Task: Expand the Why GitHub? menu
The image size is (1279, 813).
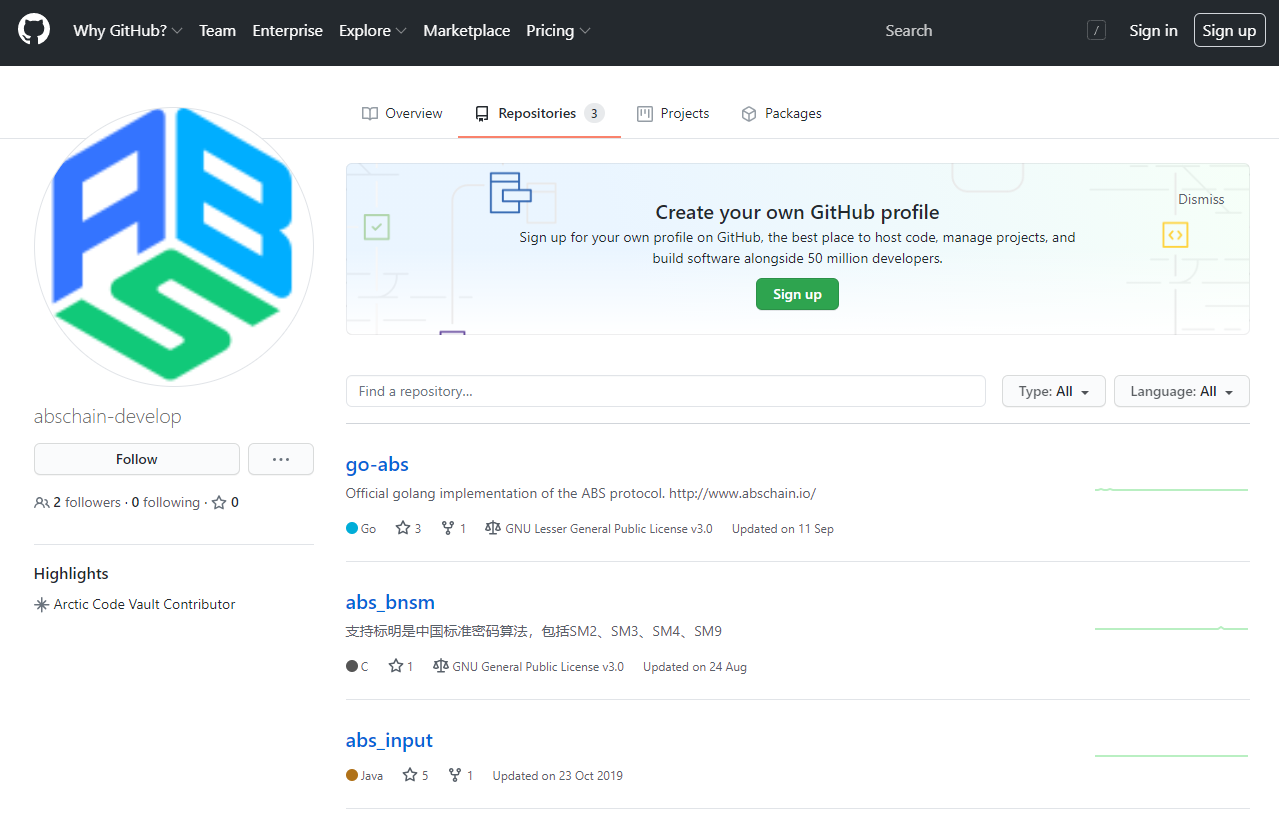Action: tap(127, 31)
